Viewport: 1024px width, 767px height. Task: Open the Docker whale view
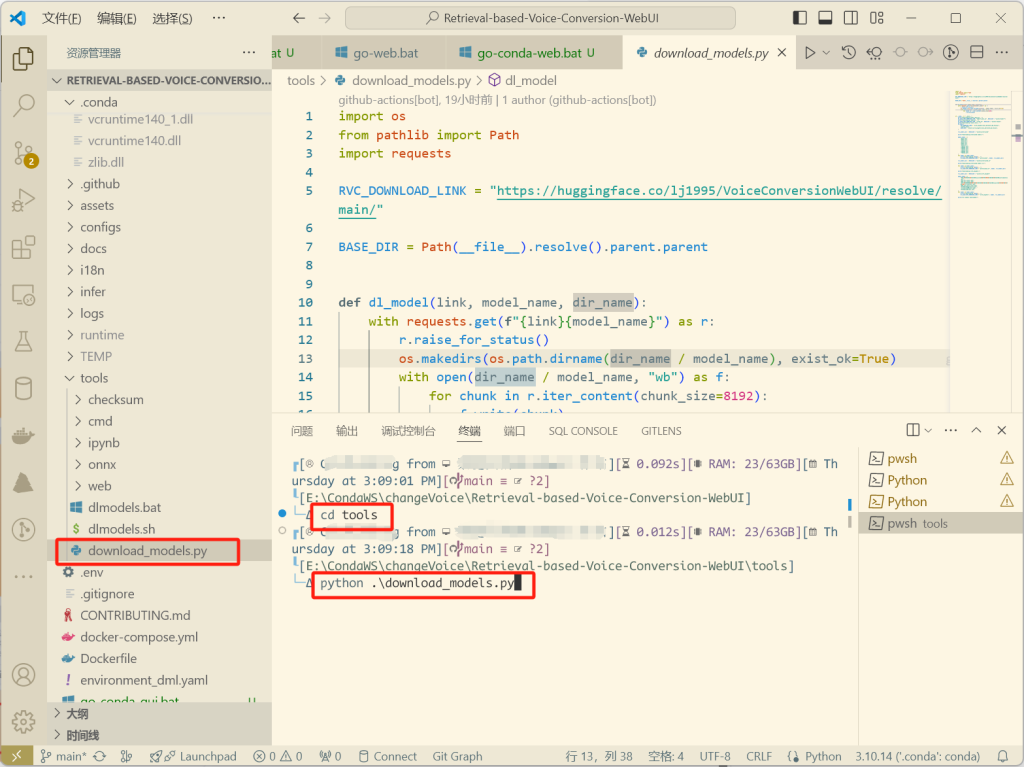(x=24, y=436)
